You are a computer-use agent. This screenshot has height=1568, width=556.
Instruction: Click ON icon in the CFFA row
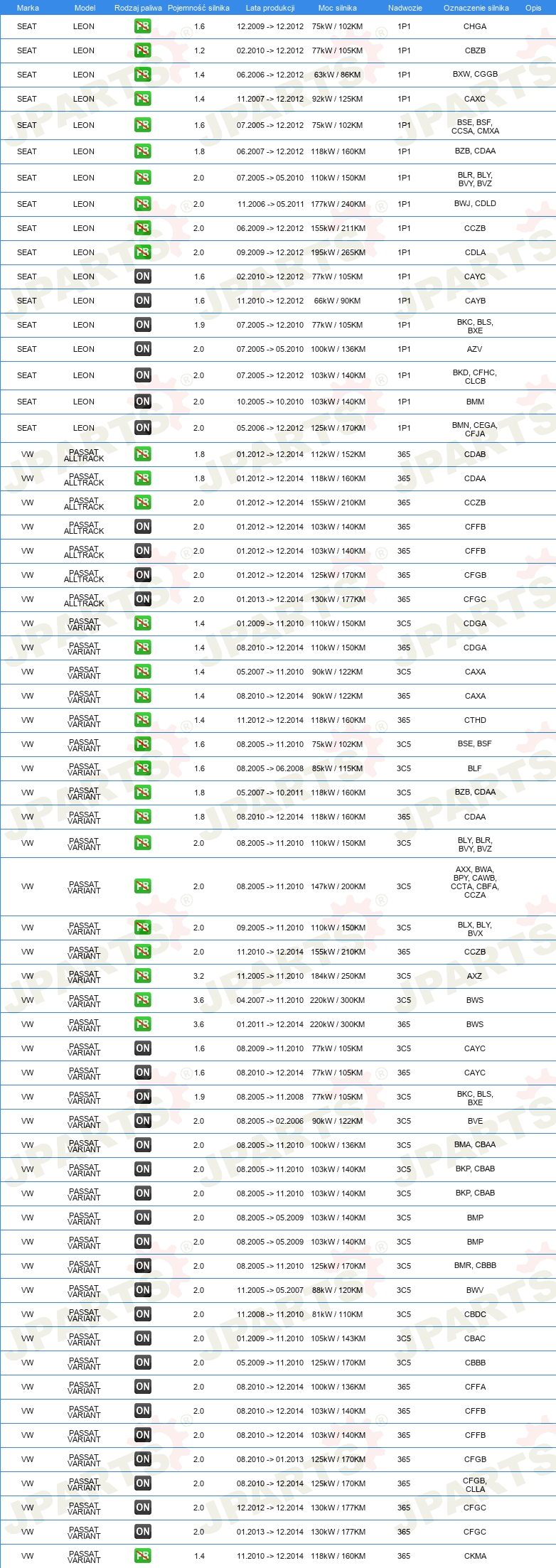(x=143, y=1387)
